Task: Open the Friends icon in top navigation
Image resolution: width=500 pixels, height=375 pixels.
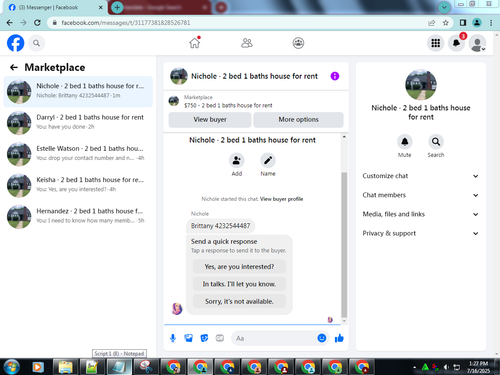Action: pyautogui.click(x=247, y=43)
